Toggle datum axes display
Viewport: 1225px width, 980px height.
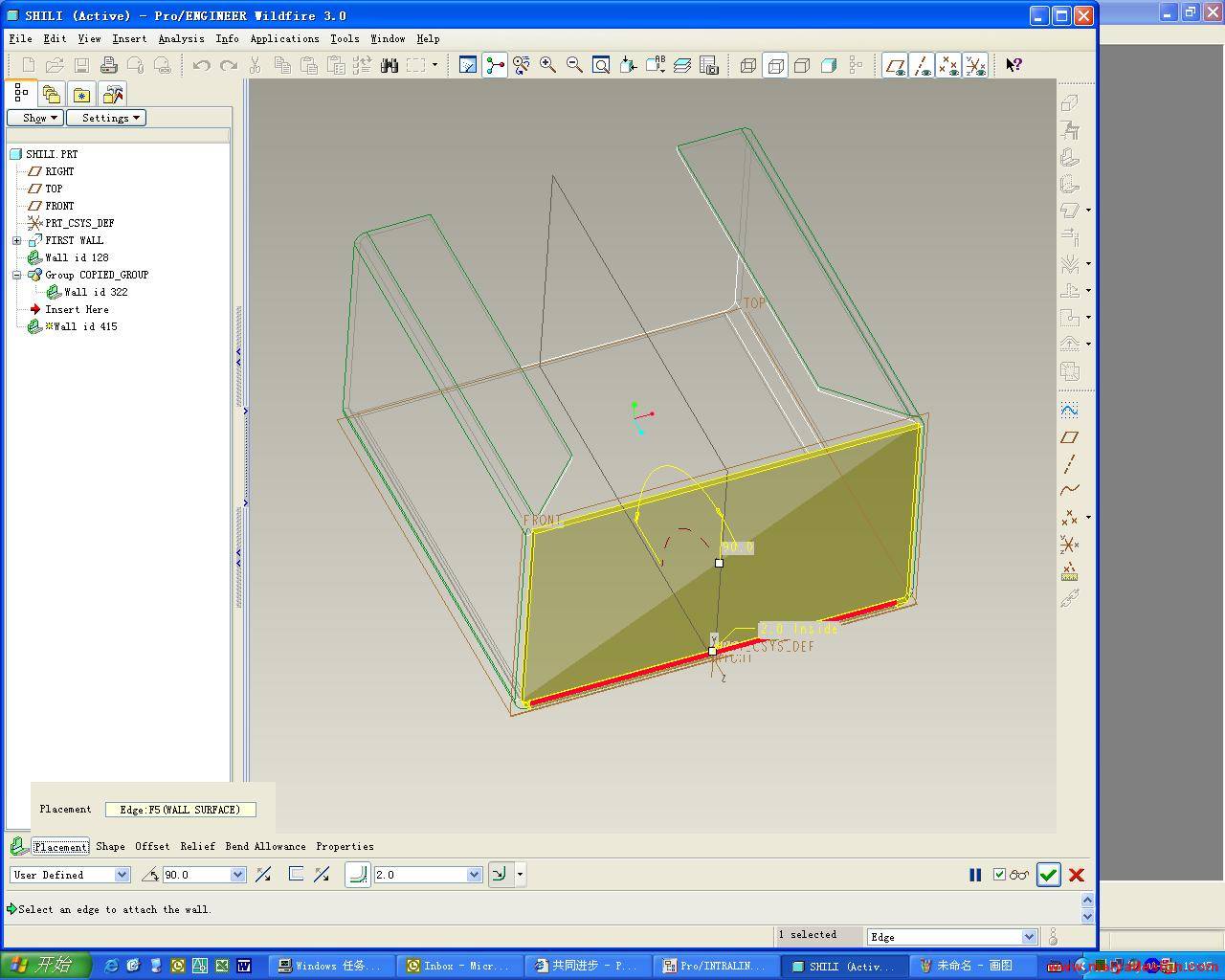(922, 65)
